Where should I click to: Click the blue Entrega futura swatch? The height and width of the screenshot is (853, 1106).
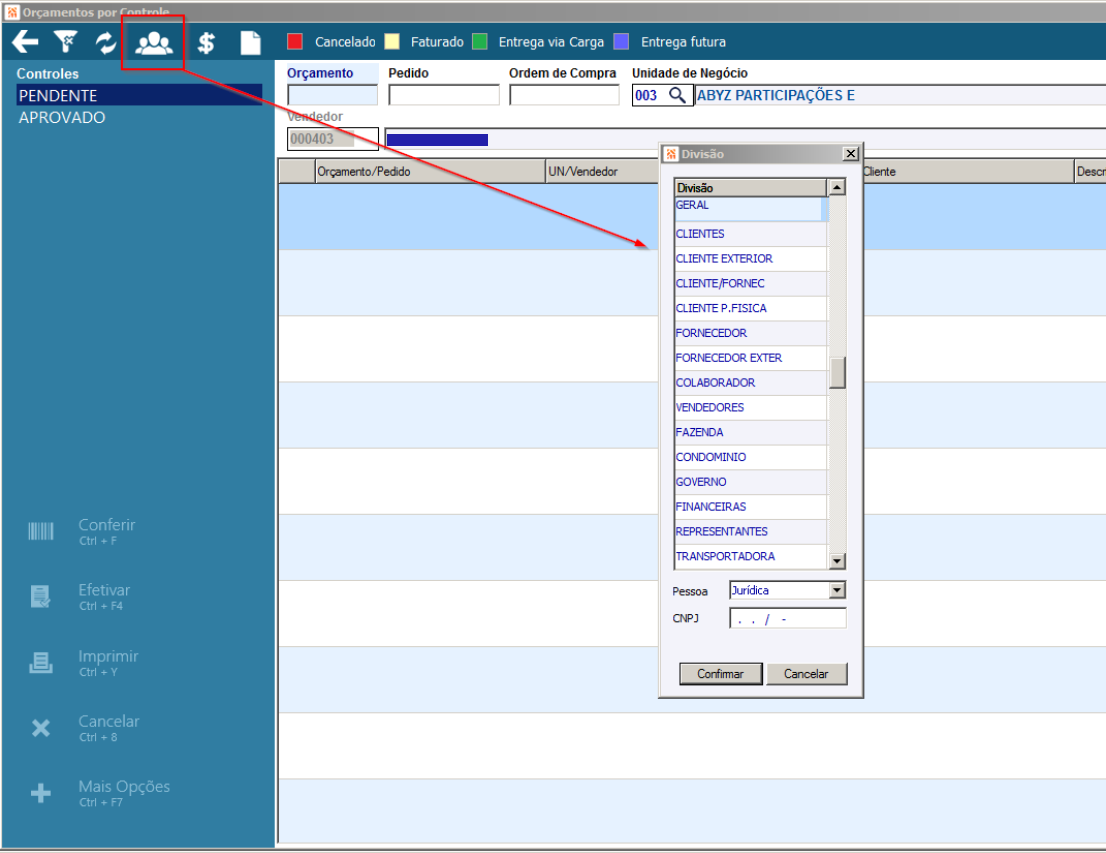pyautogui.click(x=621, y=42)
